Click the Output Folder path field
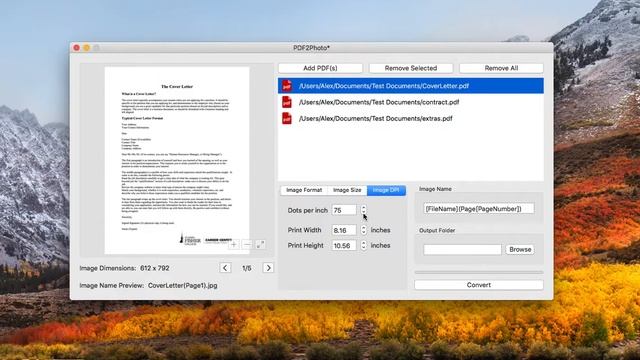Viewport: 640px width, 360px height. coord(462,249)
